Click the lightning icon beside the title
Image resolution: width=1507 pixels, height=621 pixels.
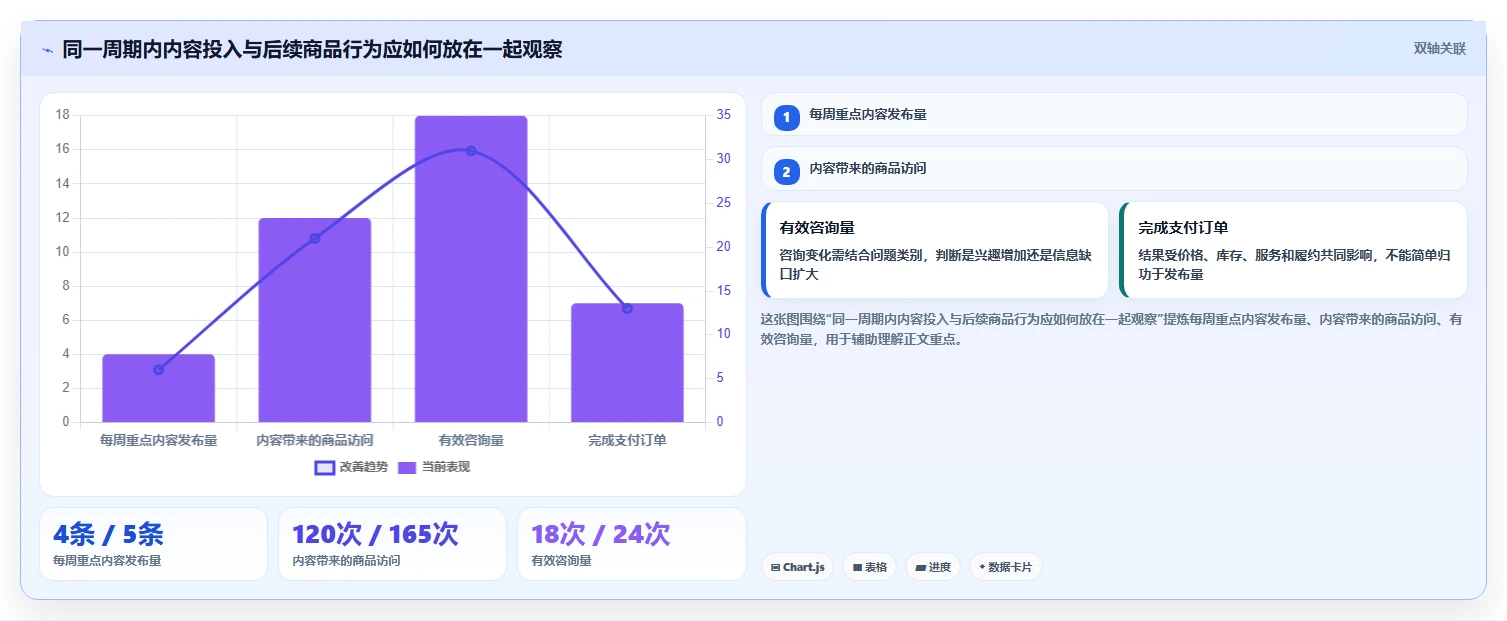[47, 49]
